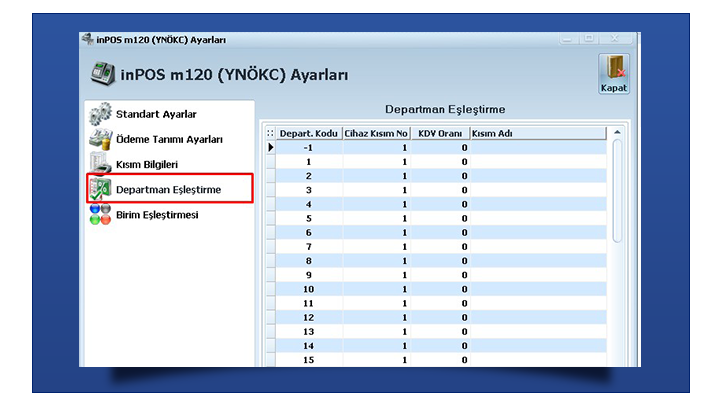Click the Cihaz Kısım No column header
Screen dimensions: 702x396
pyautogui.click(x=377, y=133)
